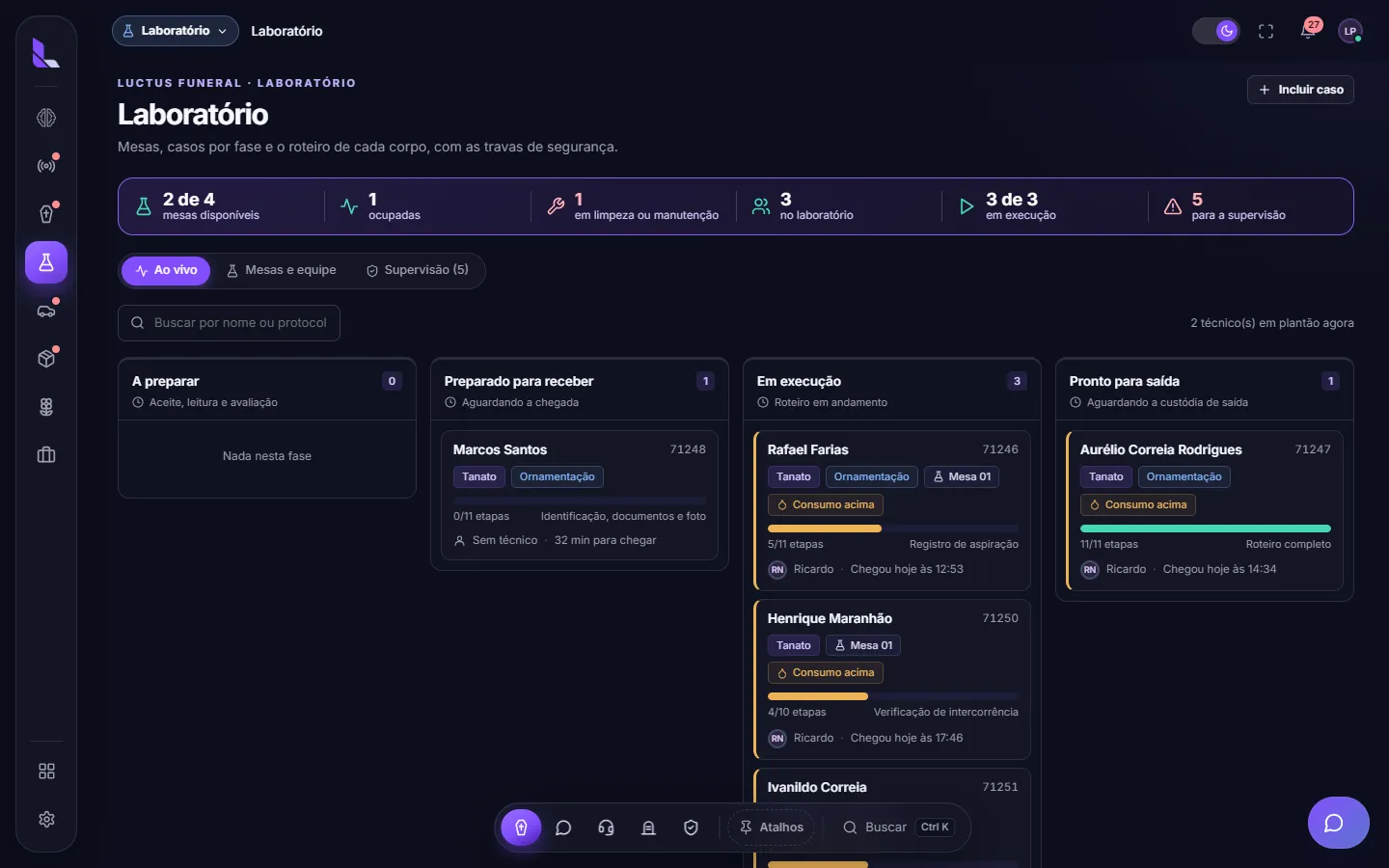Open the broadcast signal icon in the sidebar
Screen dimensions: 1389x868
(46, 166)
